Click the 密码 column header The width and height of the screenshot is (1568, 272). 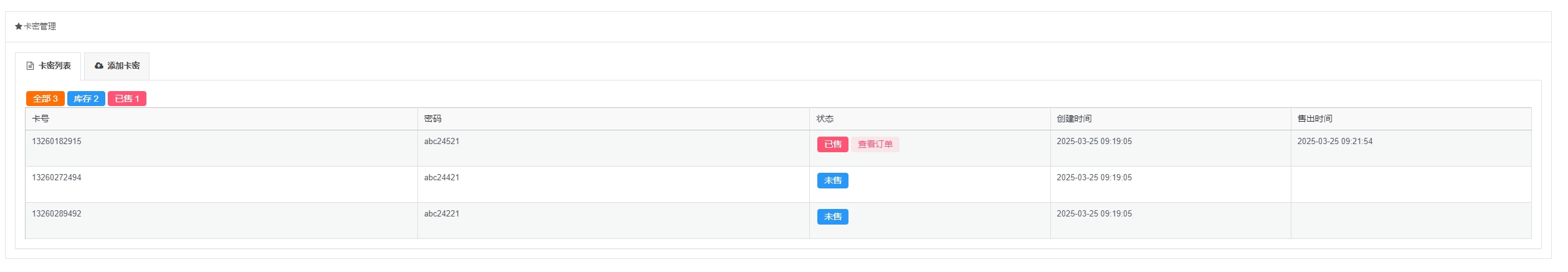(432, 119)
